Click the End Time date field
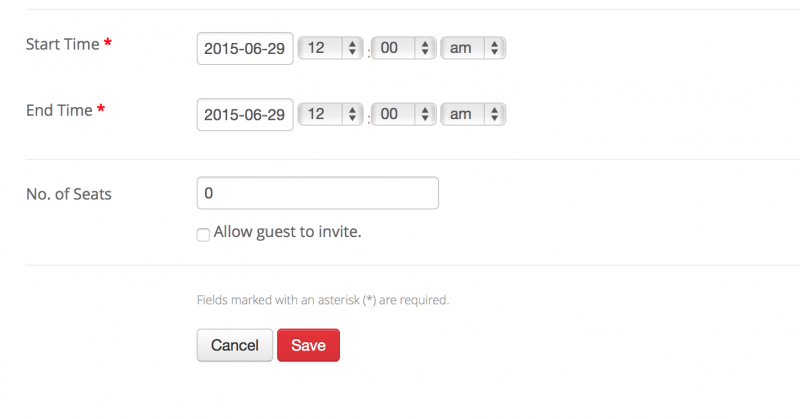800x419 pixels. pyautogui.click(x=245, y=114)
